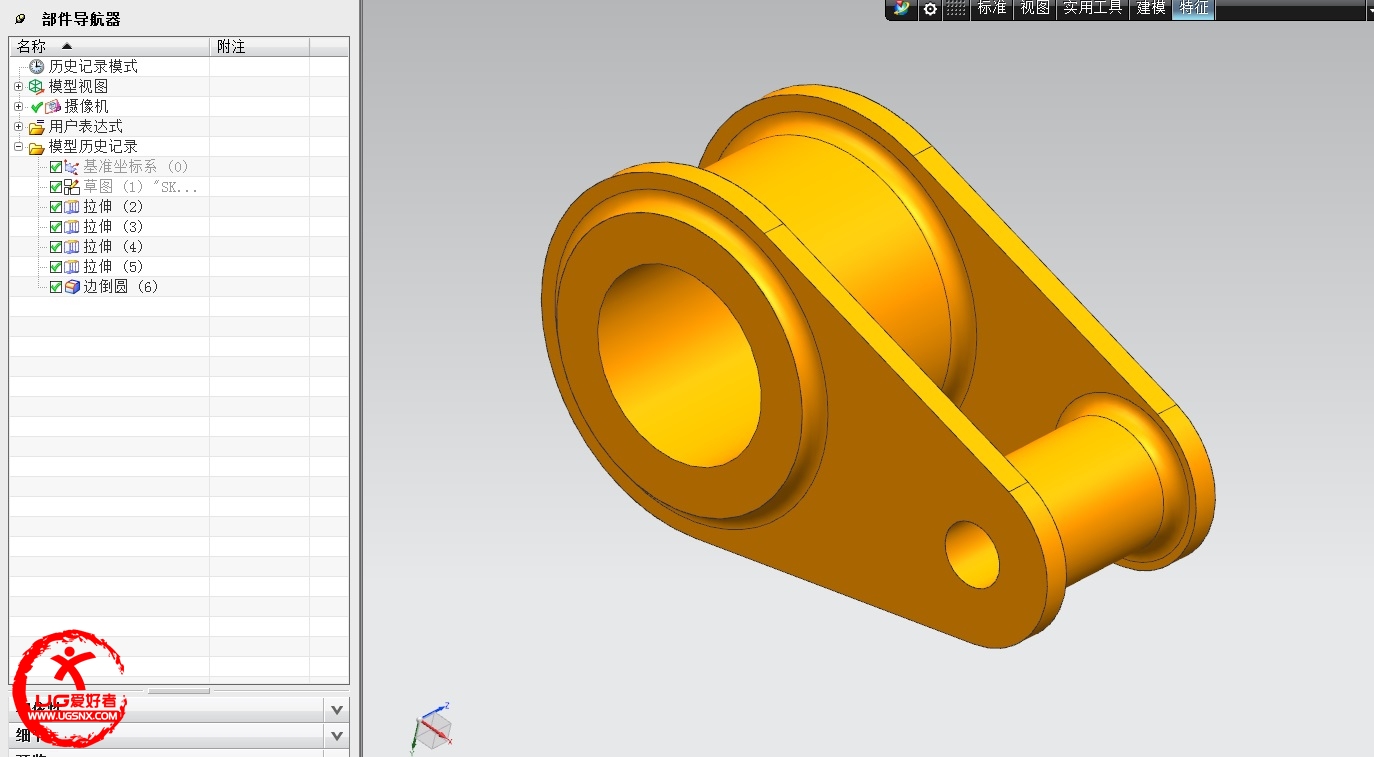Open the gear settings icon in top toolbar
Image resolution: width=1374 pixels, height=757 pixels.
coord(930,9)
